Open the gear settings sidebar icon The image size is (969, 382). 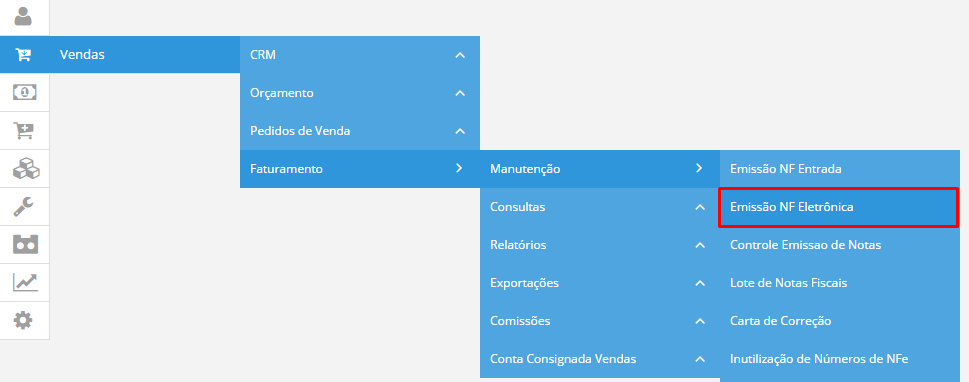24,320
